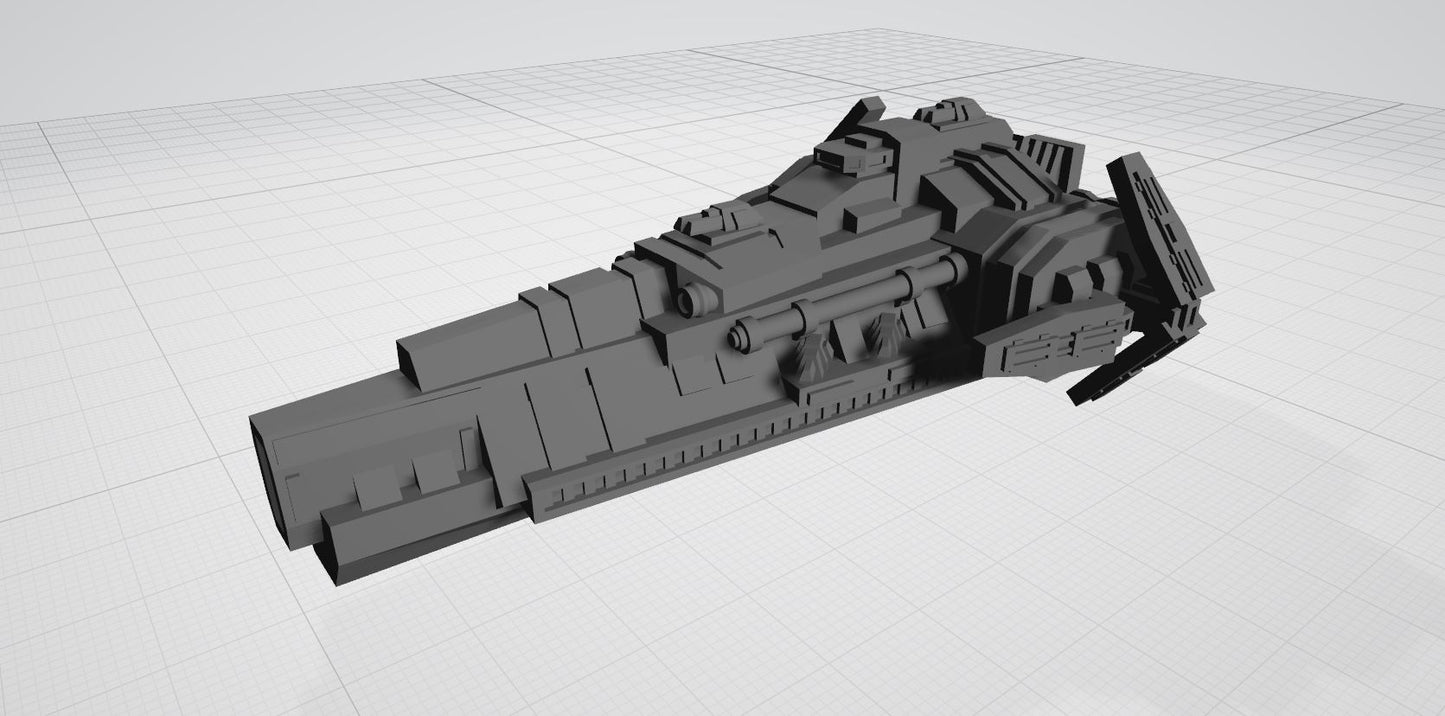Click the rearmost top turret
1445x716 pixels.
pos(945,112)
